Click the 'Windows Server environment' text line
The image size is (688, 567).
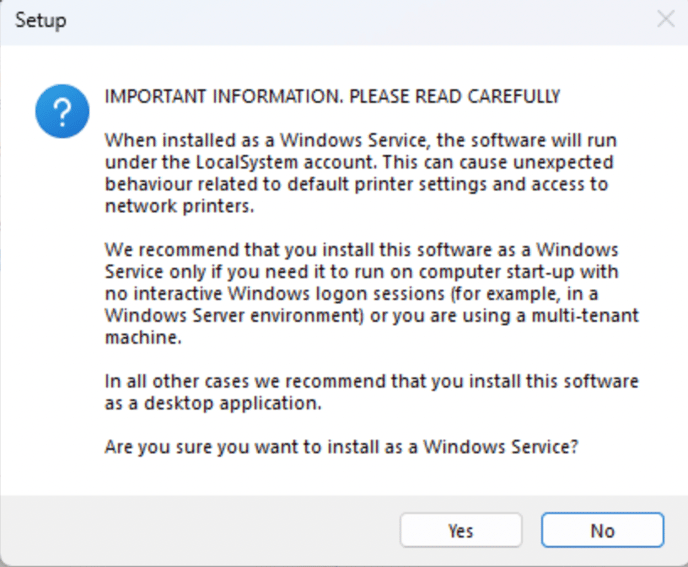point(372,316)
